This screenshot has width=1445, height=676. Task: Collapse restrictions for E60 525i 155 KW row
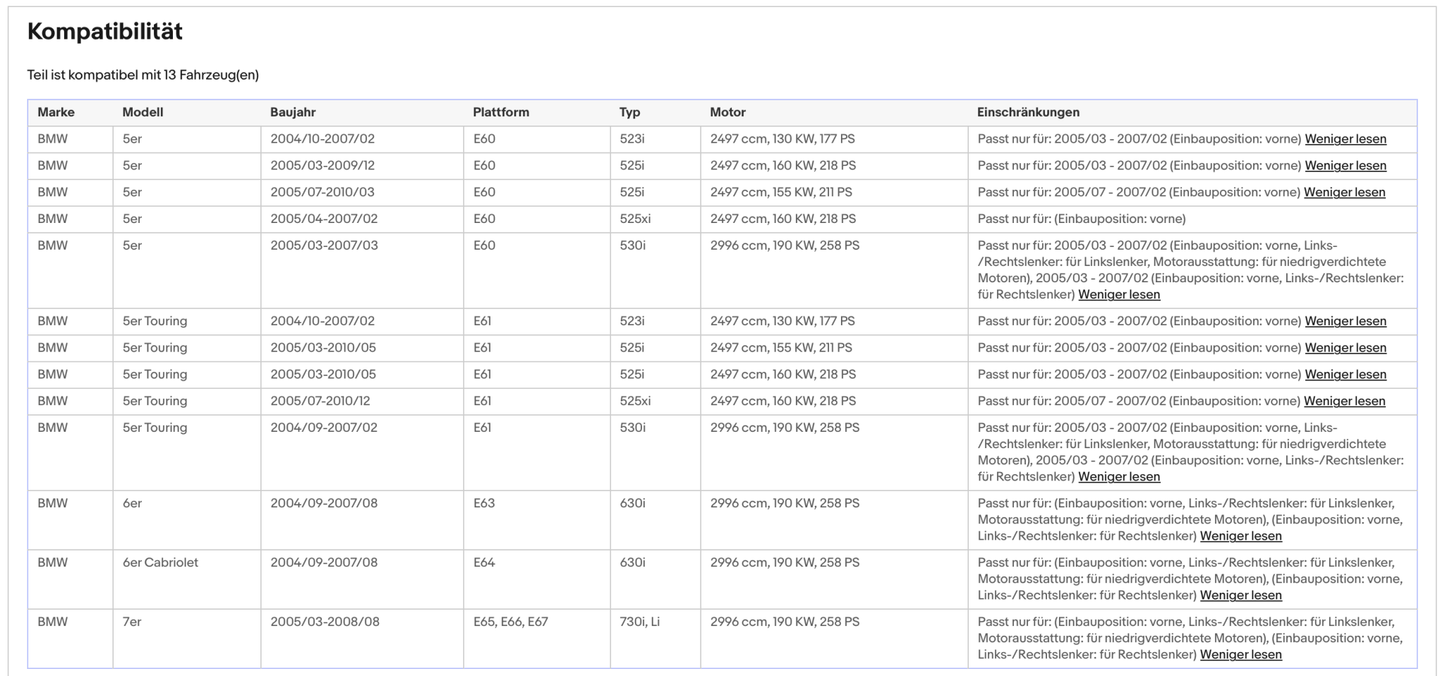[x=1344, y=192]
